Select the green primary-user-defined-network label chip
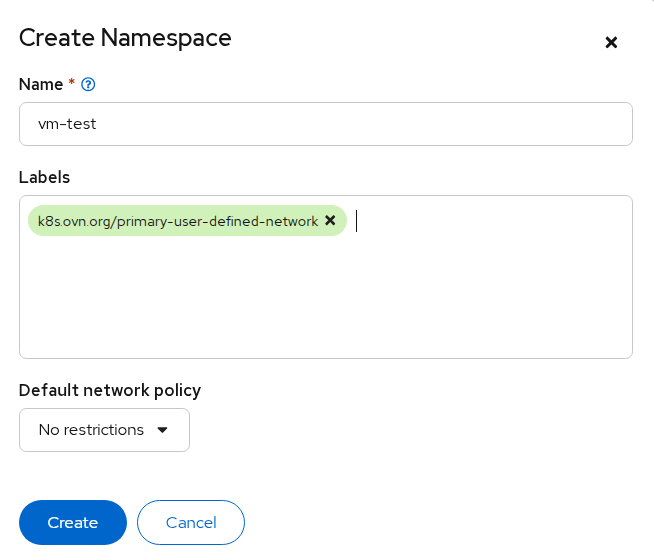The height and width of the screenshot is (560, 654). tap(177, 221)
